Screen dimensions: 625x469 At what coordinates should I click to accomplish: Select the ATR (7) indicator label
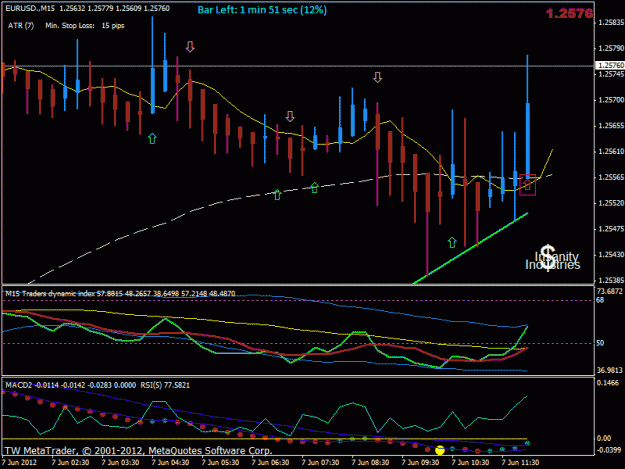(21, 26)
